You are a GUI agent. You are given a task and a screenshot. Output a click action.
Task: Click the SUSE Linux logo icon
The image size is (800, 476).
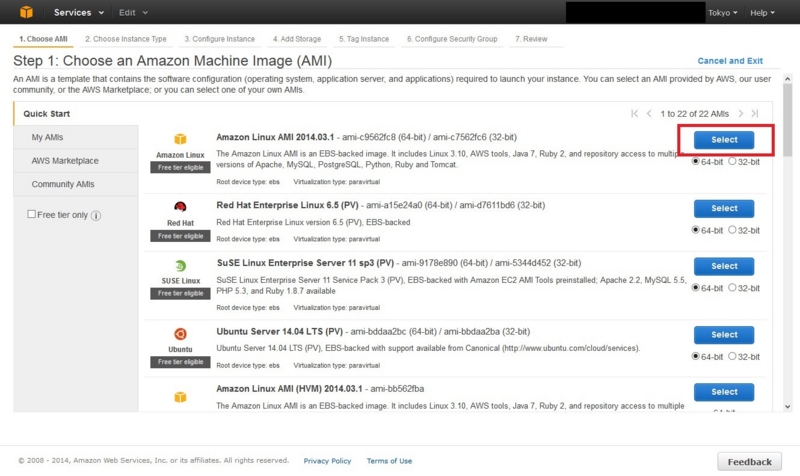click(180, 265)
